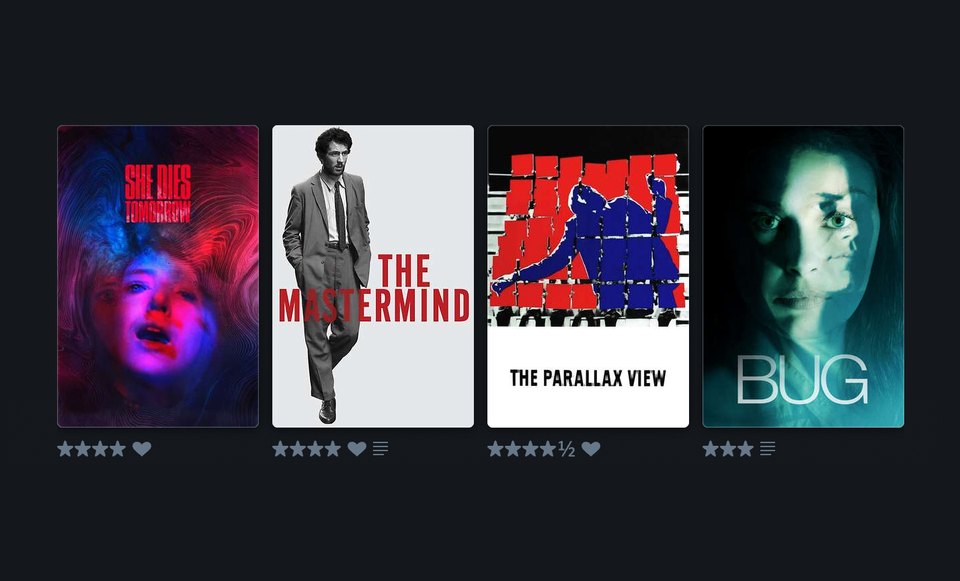Screen dimensions: 960x581
Task: Click The Parallax View title text
Action: (x=588, y=378)
